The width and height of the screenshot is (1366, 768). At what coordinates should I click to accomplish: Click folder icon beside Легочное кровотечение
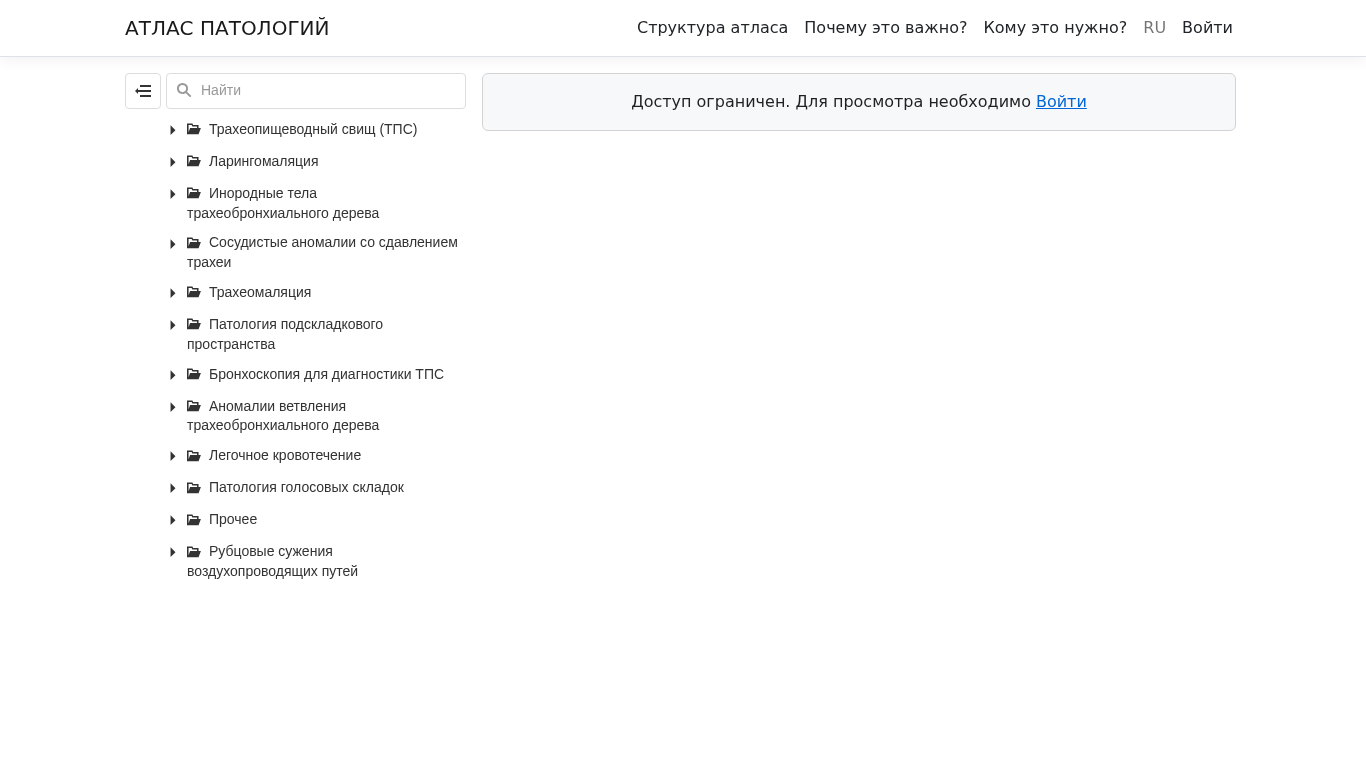click(x=194, y=456)
